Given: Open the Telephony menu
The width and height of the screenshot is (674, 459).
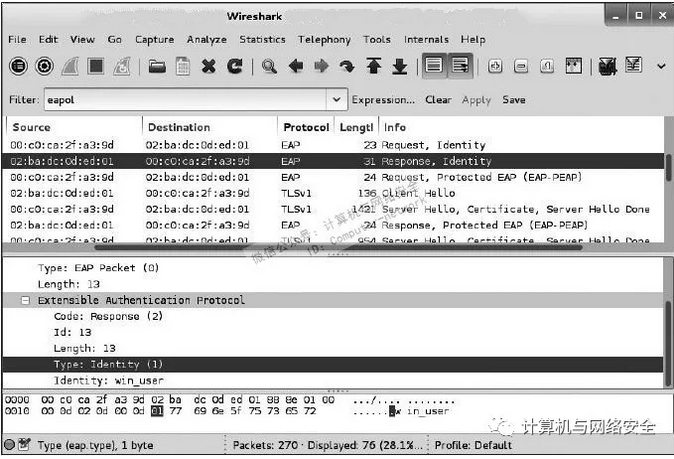Looking at the screenshot, I should pyautogui.click(x=324, y=40).
